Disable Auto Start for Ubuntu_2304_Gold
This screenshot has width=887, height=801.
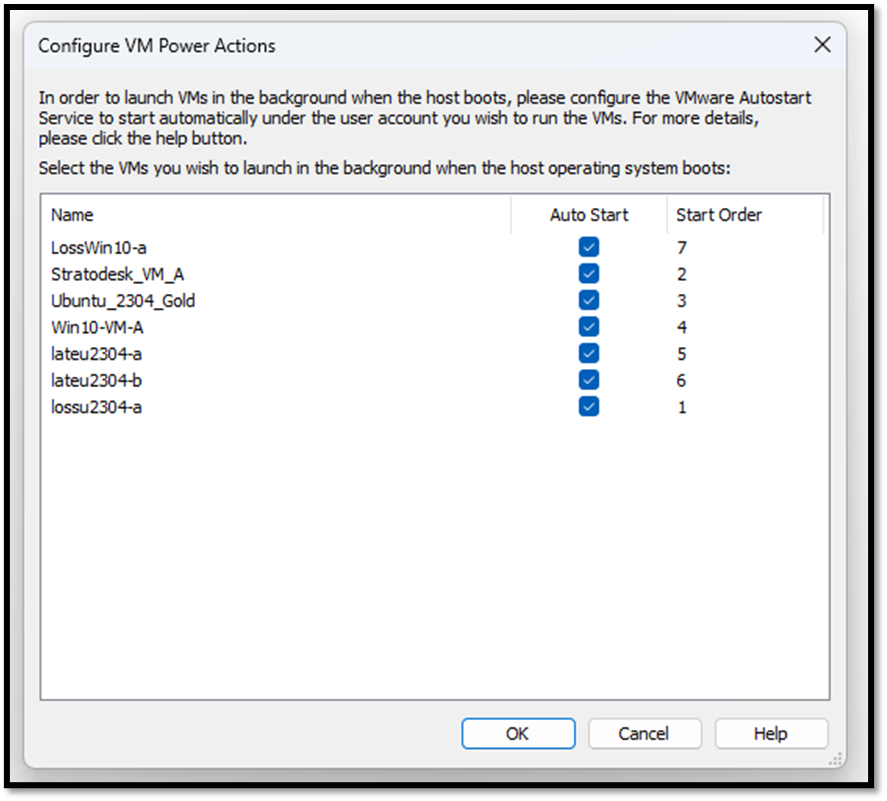tap(589, 300)
